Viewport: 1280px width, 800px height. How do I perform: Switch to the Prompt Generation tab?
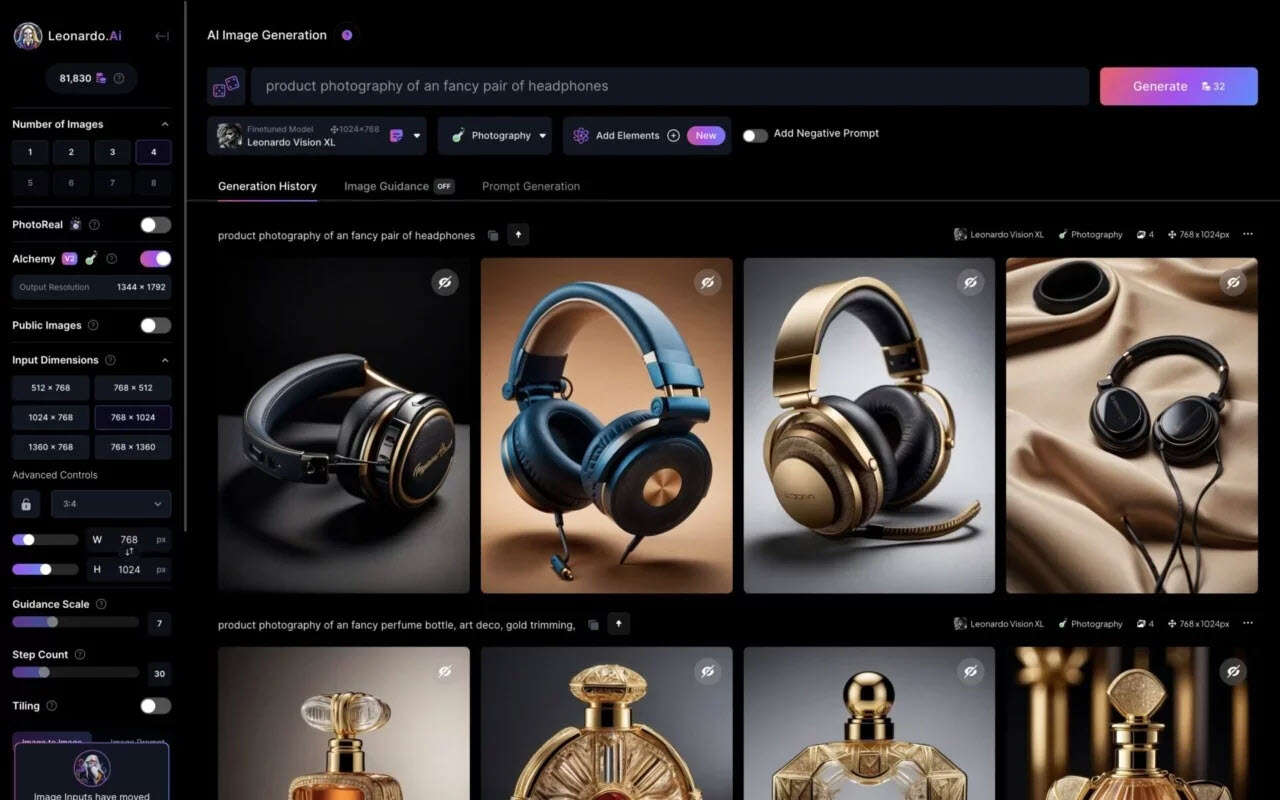(x=531, y=186)
